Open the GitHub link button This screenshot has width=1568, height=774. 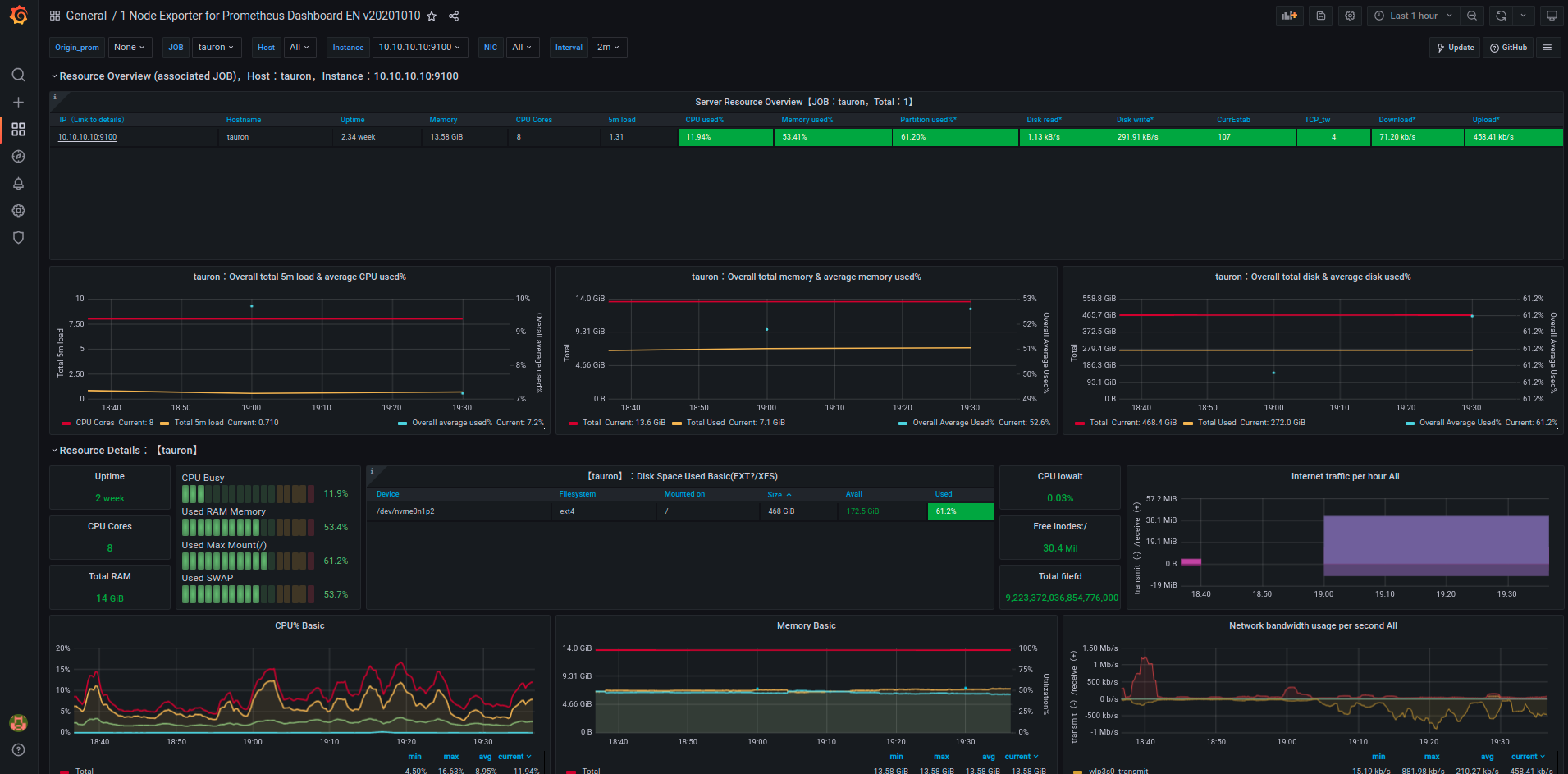pos(1508,47)
